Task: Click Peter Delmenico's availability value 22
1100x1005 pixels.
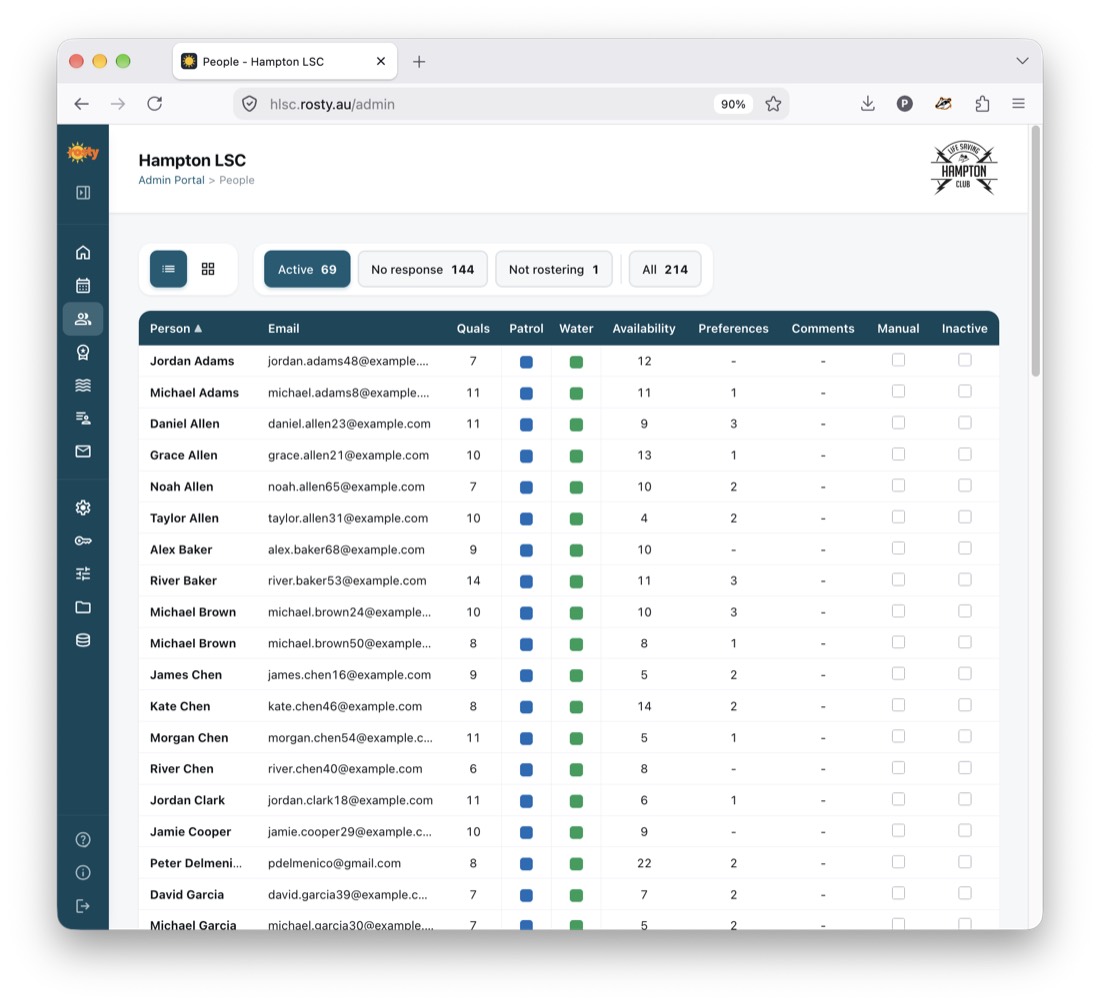Action: click(644, 863)
